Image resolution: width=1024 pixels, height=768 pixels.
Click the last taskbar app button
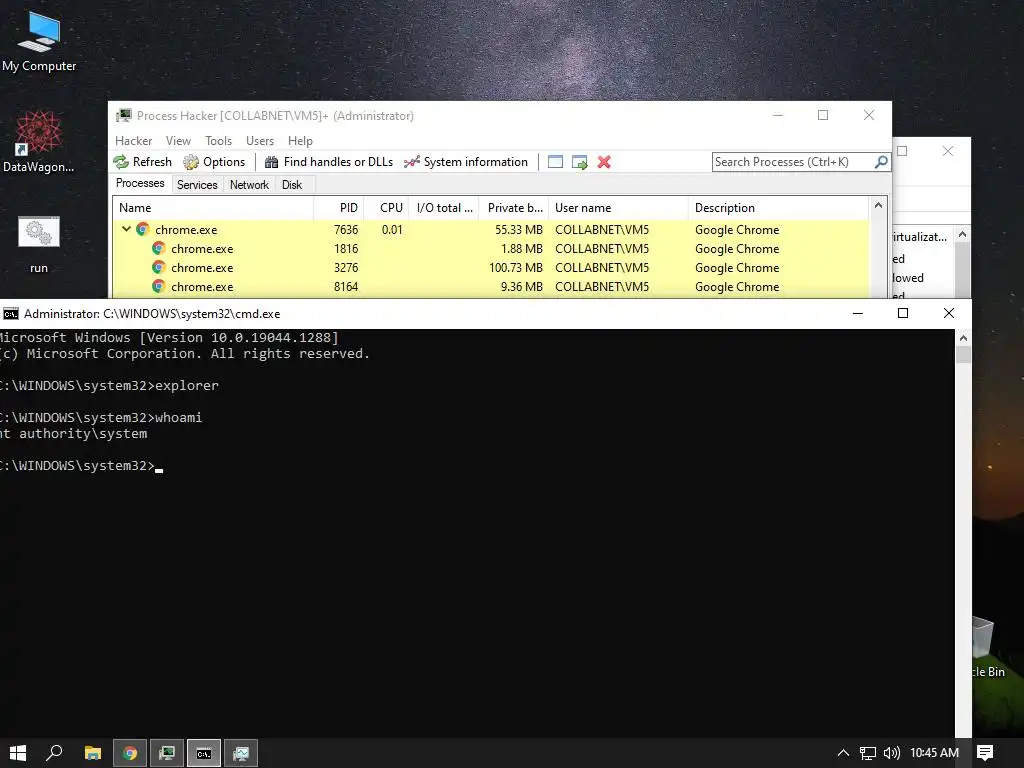(241, 753)
